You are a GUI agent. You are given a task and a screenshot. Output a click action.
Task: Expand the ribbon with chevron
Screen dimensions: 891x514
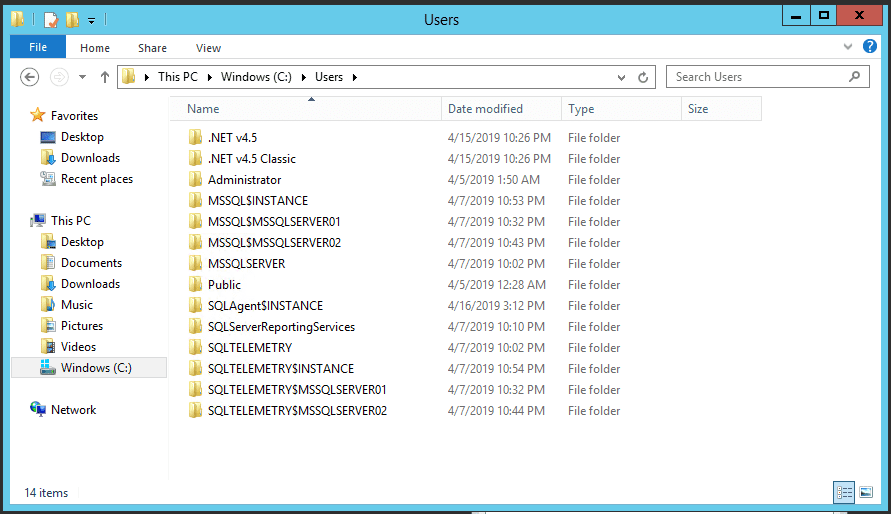pyautogui.click(x=849, y=47)
